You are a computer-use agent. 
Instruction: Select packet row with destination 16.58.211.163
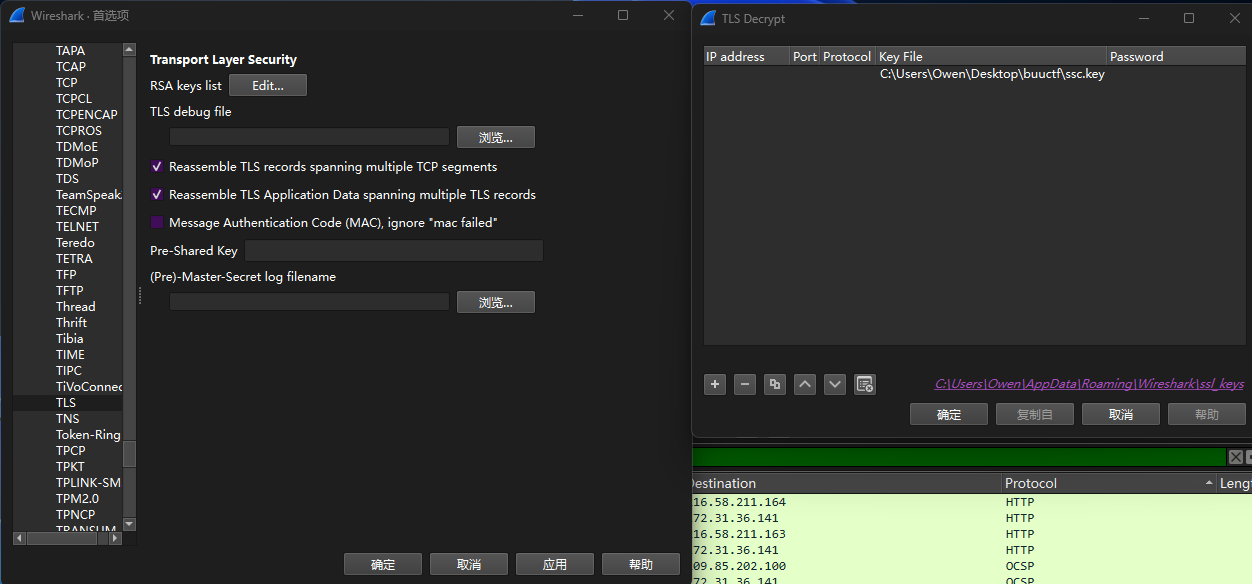click(x=971, y=534)
